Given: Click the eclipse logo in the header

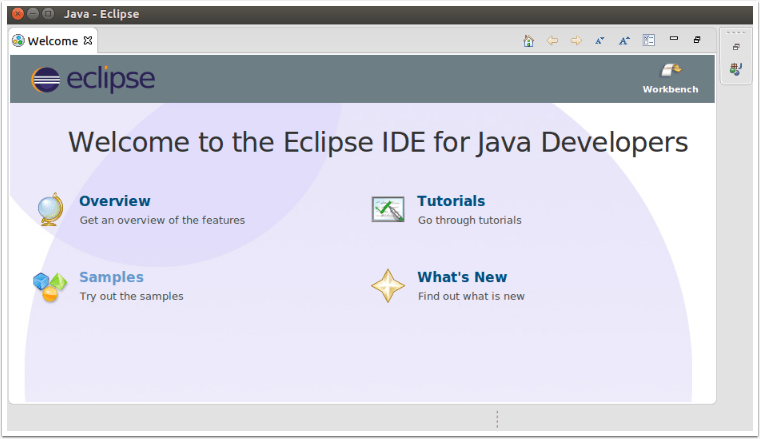Looking at the screenshot, I should (x=93, y=79).
